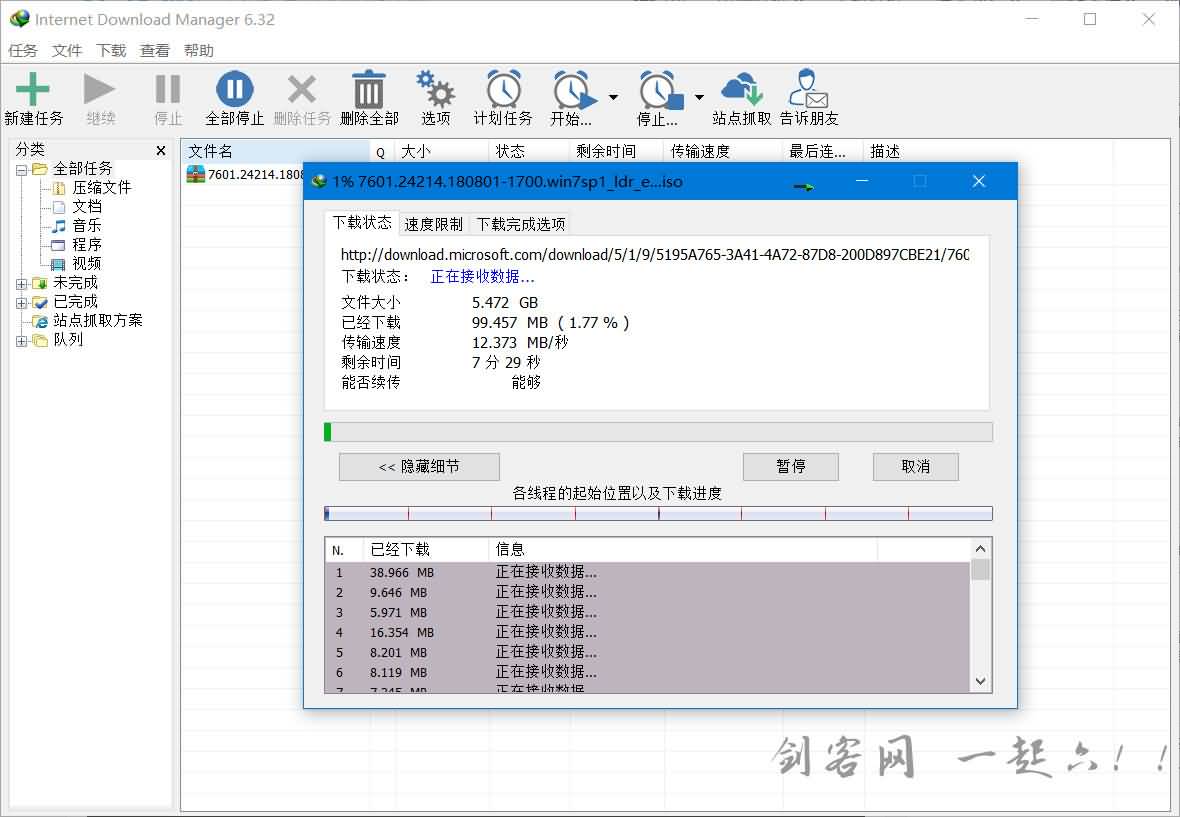Viewport: 1180px width, 817px height.
Task: Expand the 未完成 tree node
Action: (21, 284)
